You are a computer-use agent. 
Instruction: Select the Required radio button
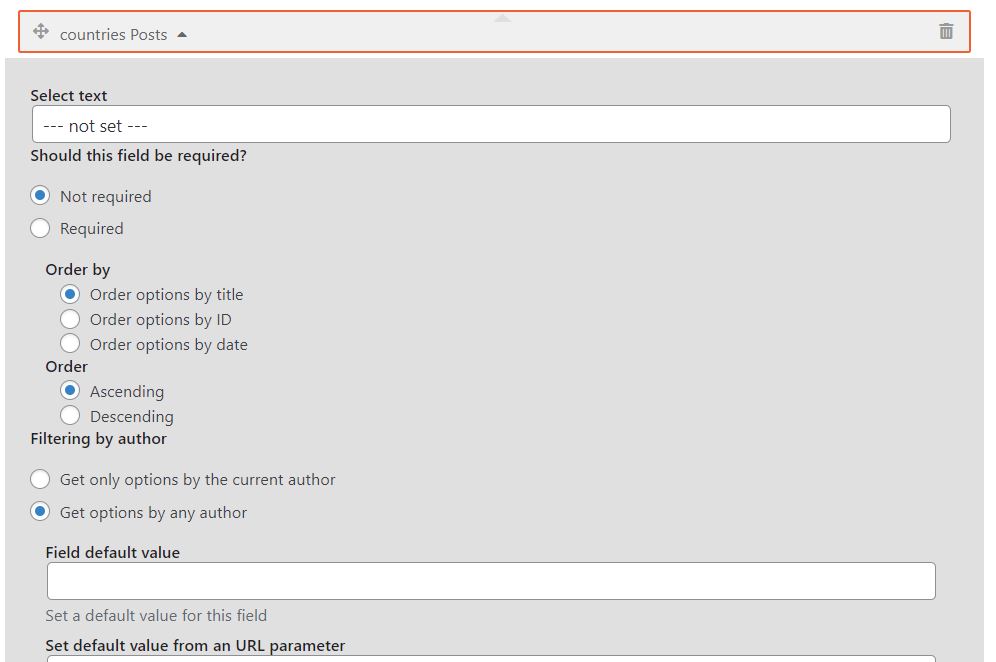[x=40, y=228]
